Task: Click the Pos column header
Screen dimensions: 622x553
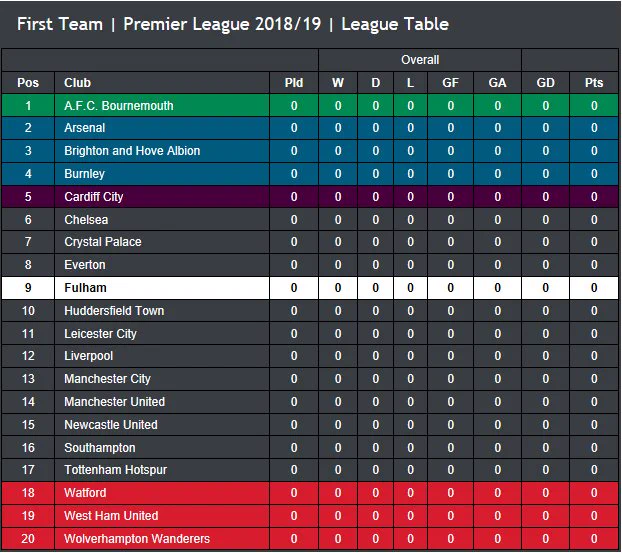Action: point(28,83)
